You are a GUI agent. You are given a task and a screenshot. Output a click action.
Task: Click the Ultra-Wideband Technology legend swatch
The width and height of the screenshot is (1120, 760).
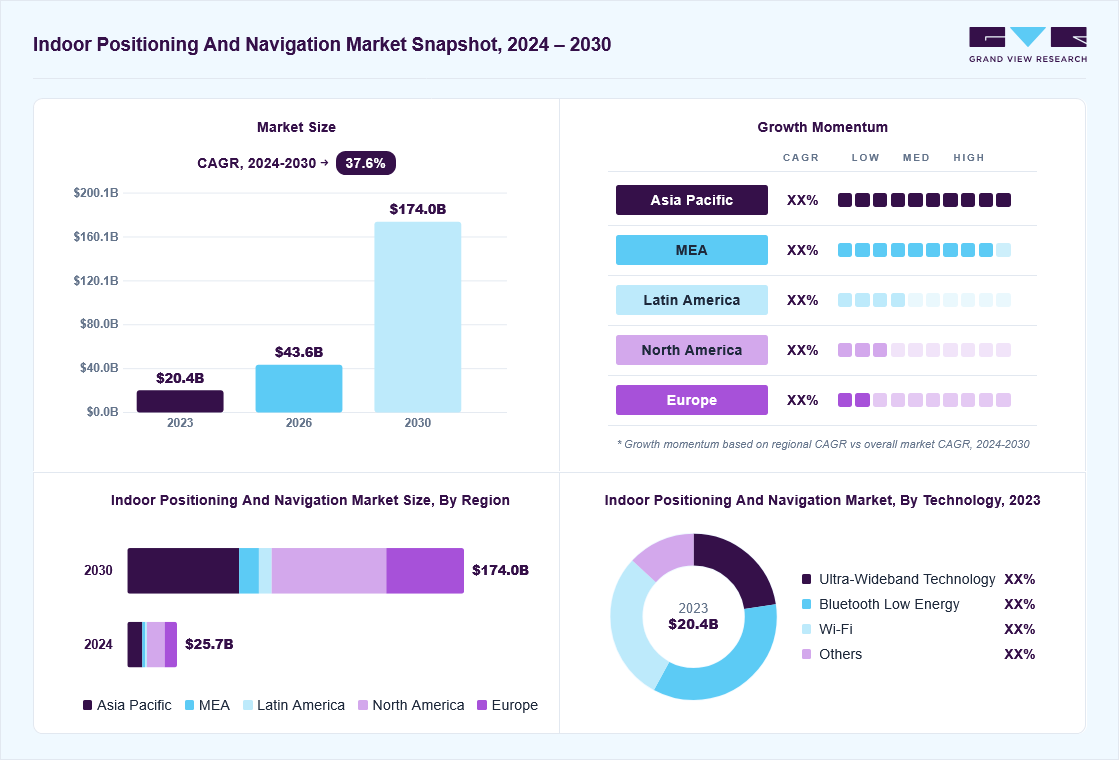[x=806, y=579]
